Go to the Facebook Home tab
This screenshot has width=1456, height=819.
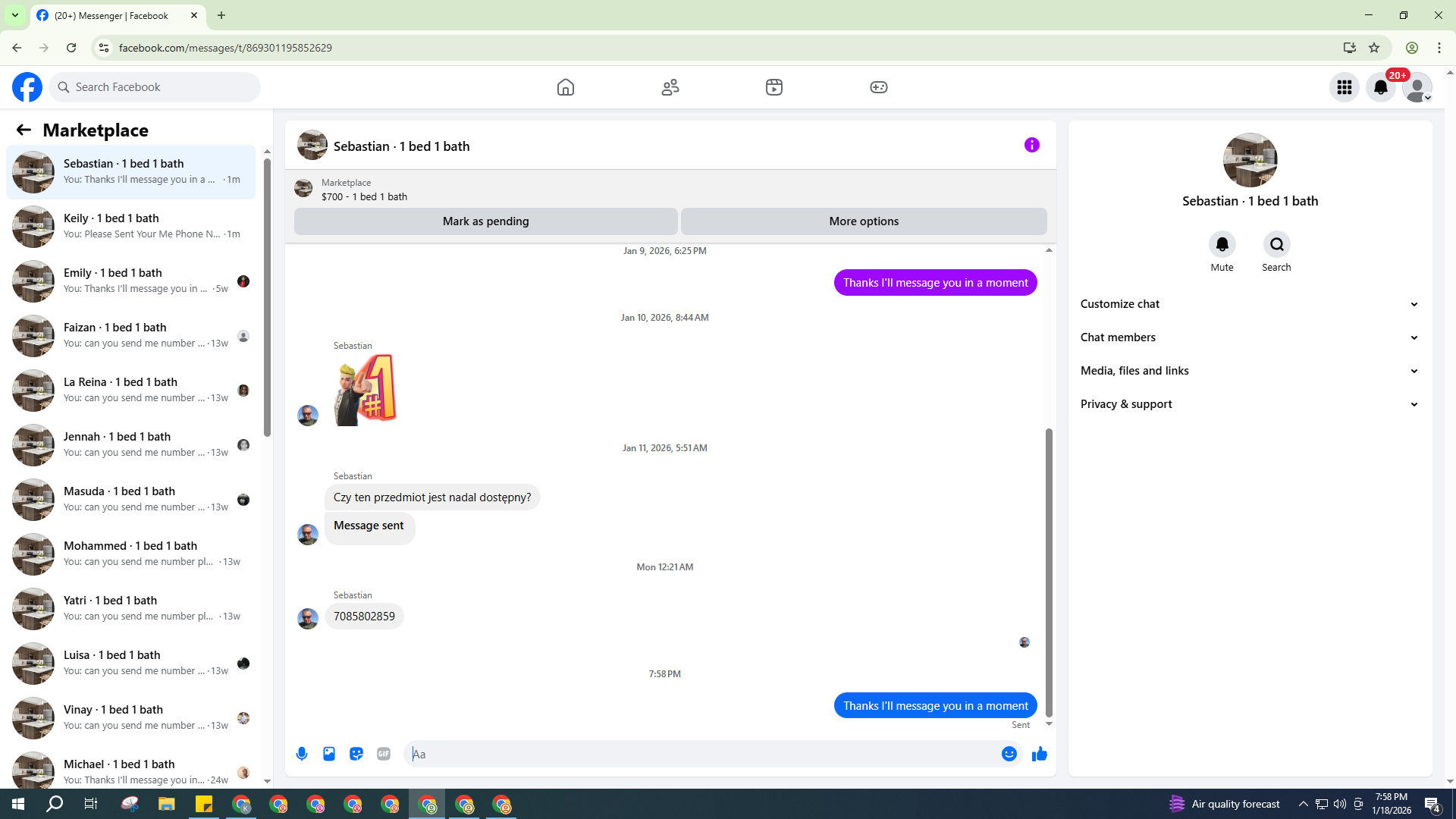(x=566, y=87)
